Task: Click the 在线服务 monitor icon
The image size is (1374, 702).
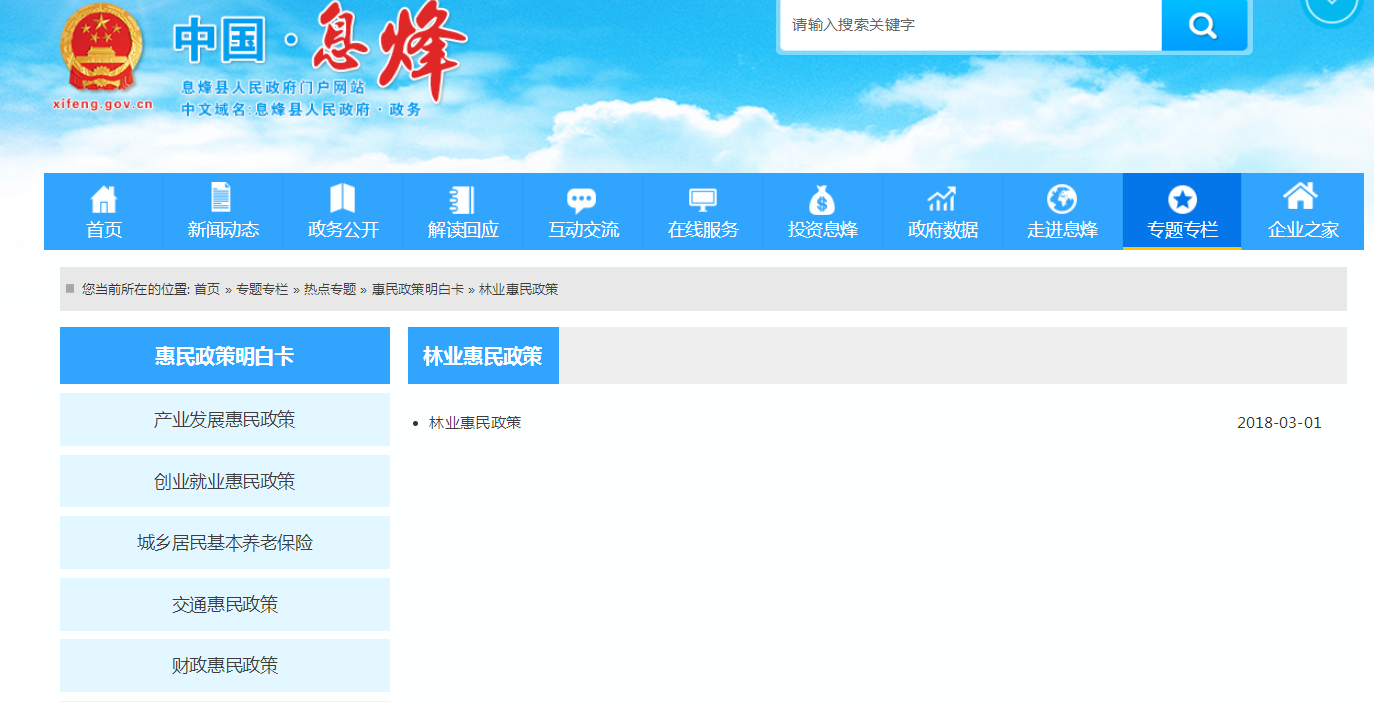Action: pyautogui.click(x=702, y=200)
